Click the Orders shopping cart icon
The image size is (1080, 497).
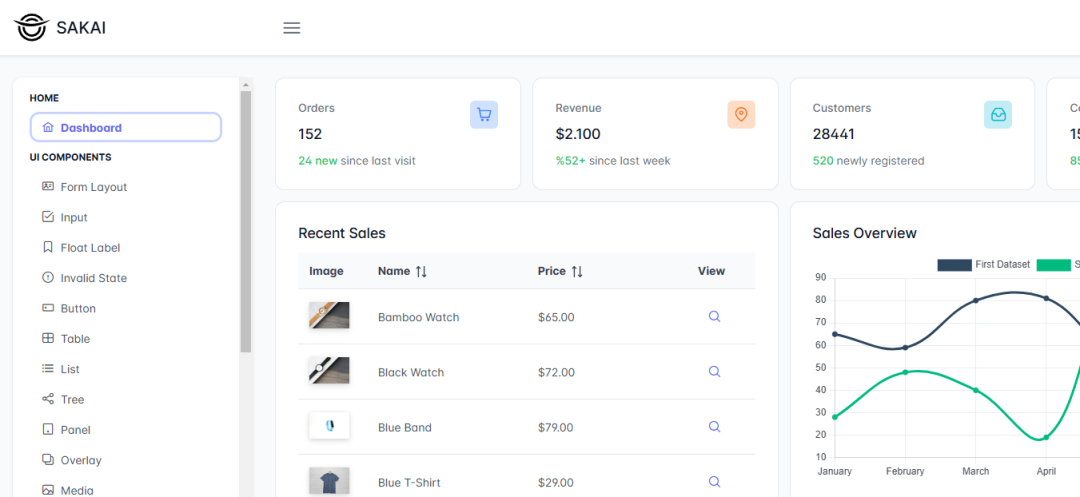click(484, 115)
